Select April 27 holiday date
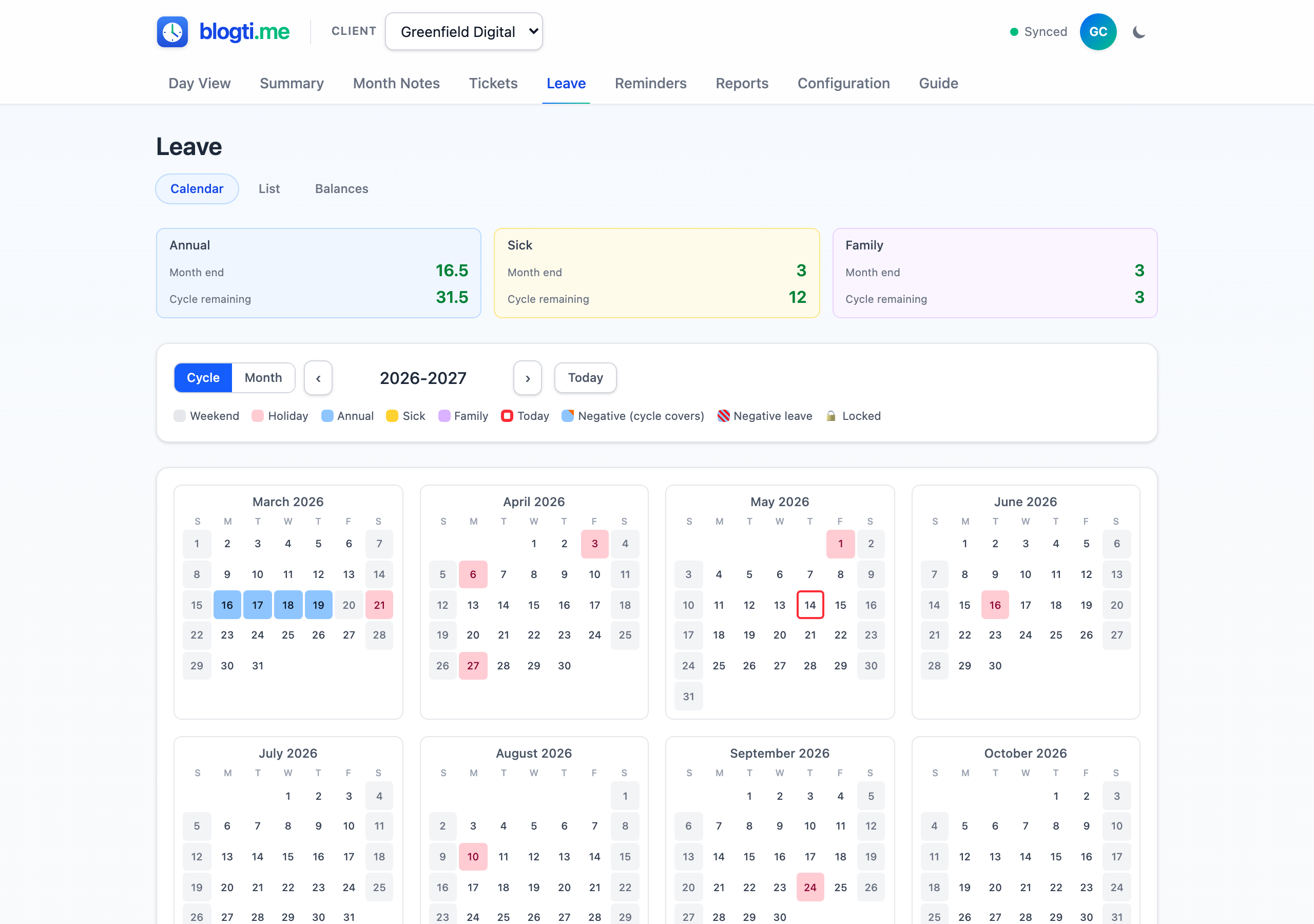 click(x=473, y=666)
